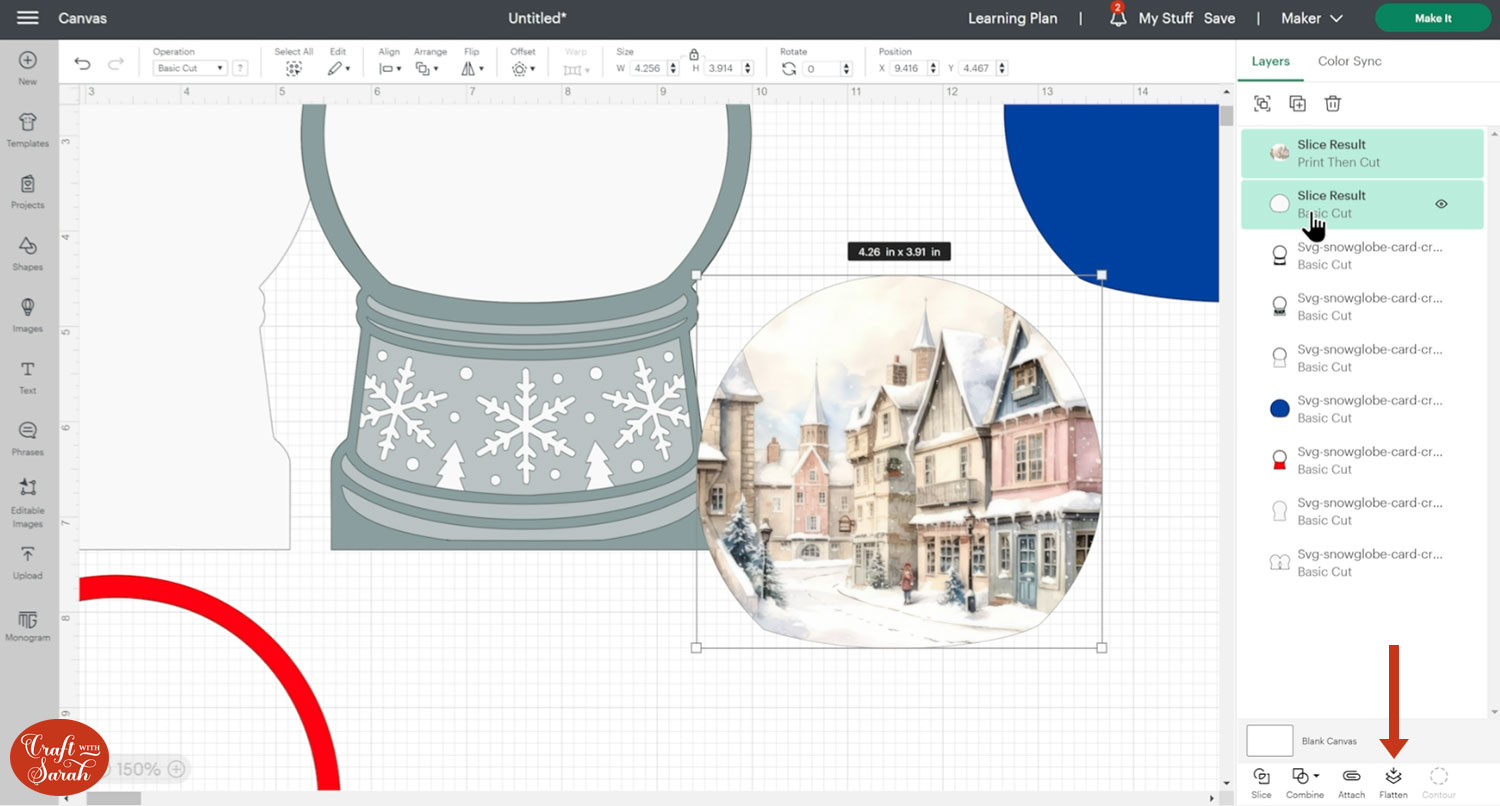1500x806 pixels.
Task: Open the hamburger main menu
Action: click(28, 18)
